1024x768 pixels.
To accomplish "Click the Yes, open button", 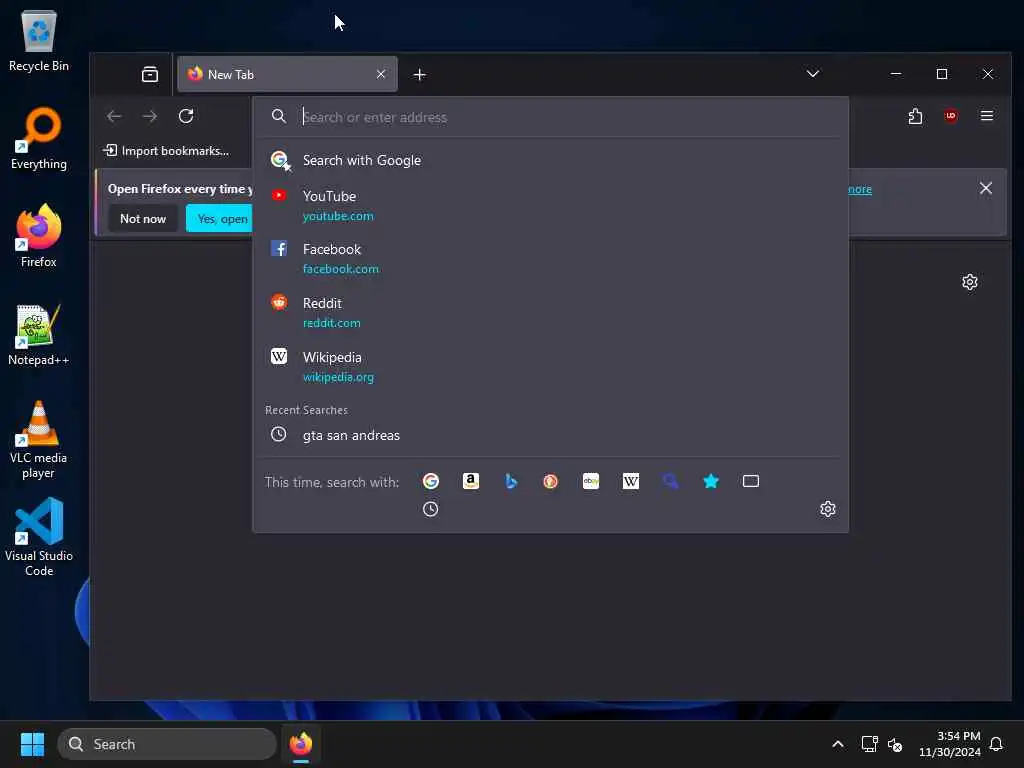I will (x=221, y=218).
